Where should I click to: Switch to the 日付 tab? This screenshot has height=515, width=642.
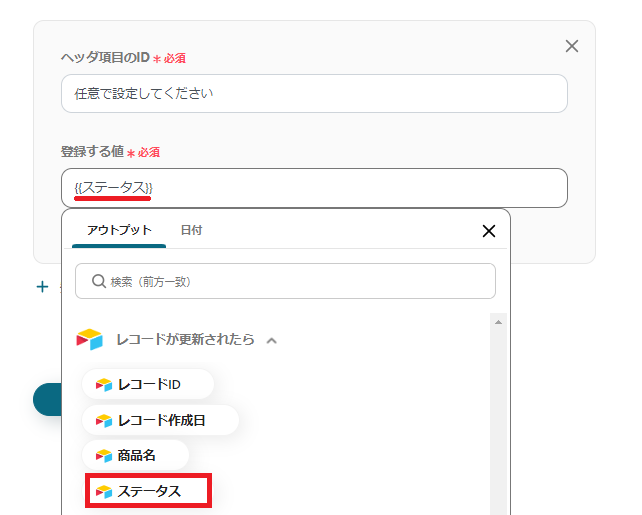pyautogui.click(x=191, y=230)
